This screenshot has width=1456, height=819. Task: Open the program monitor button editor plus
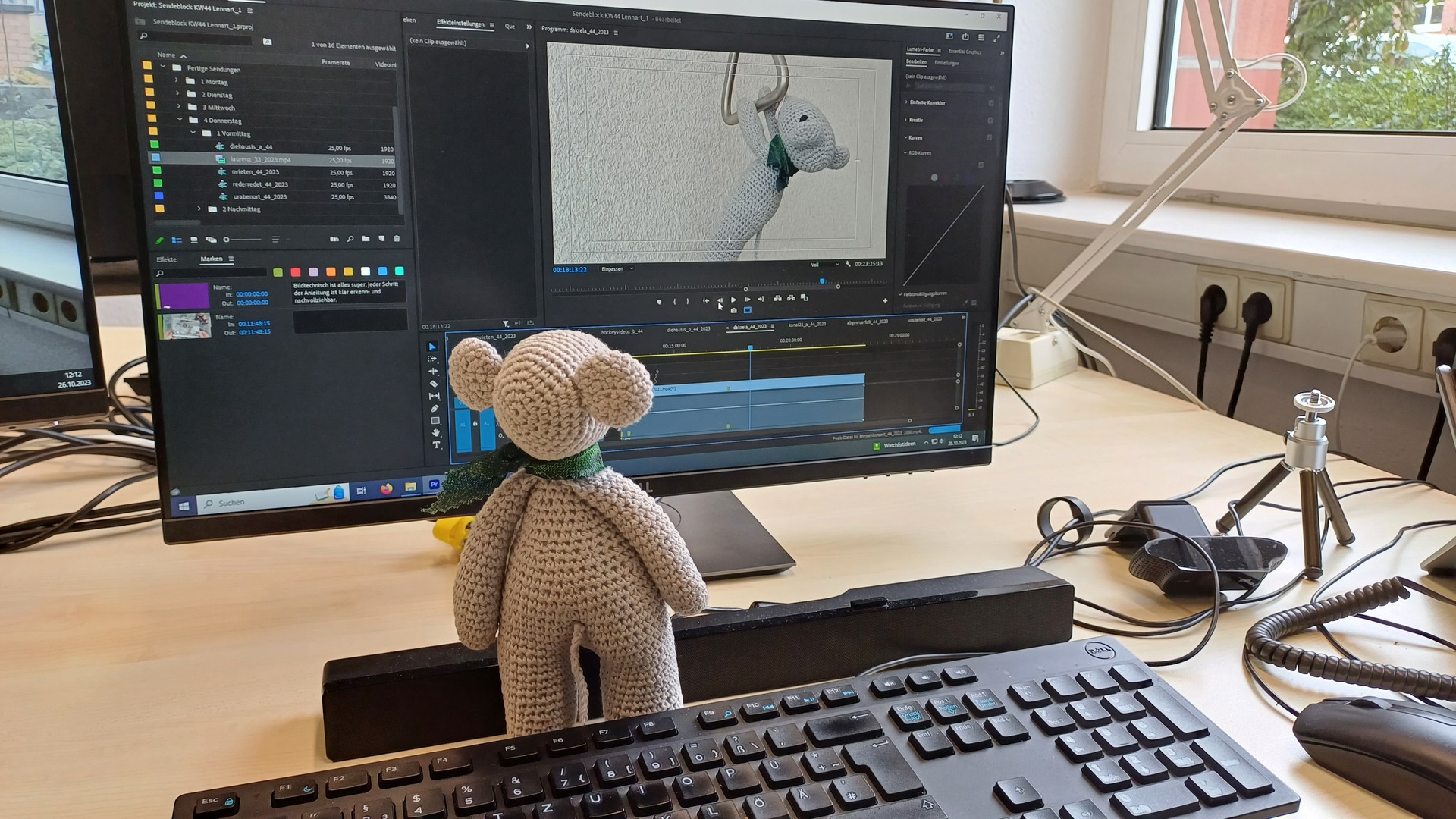pos(885,300)
